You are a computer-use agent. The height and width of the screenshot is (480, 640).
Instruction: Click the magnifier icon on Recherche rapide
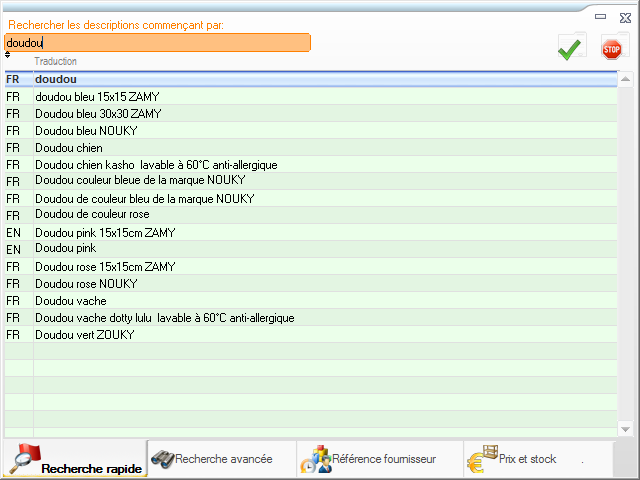click(x=23, y=458)
